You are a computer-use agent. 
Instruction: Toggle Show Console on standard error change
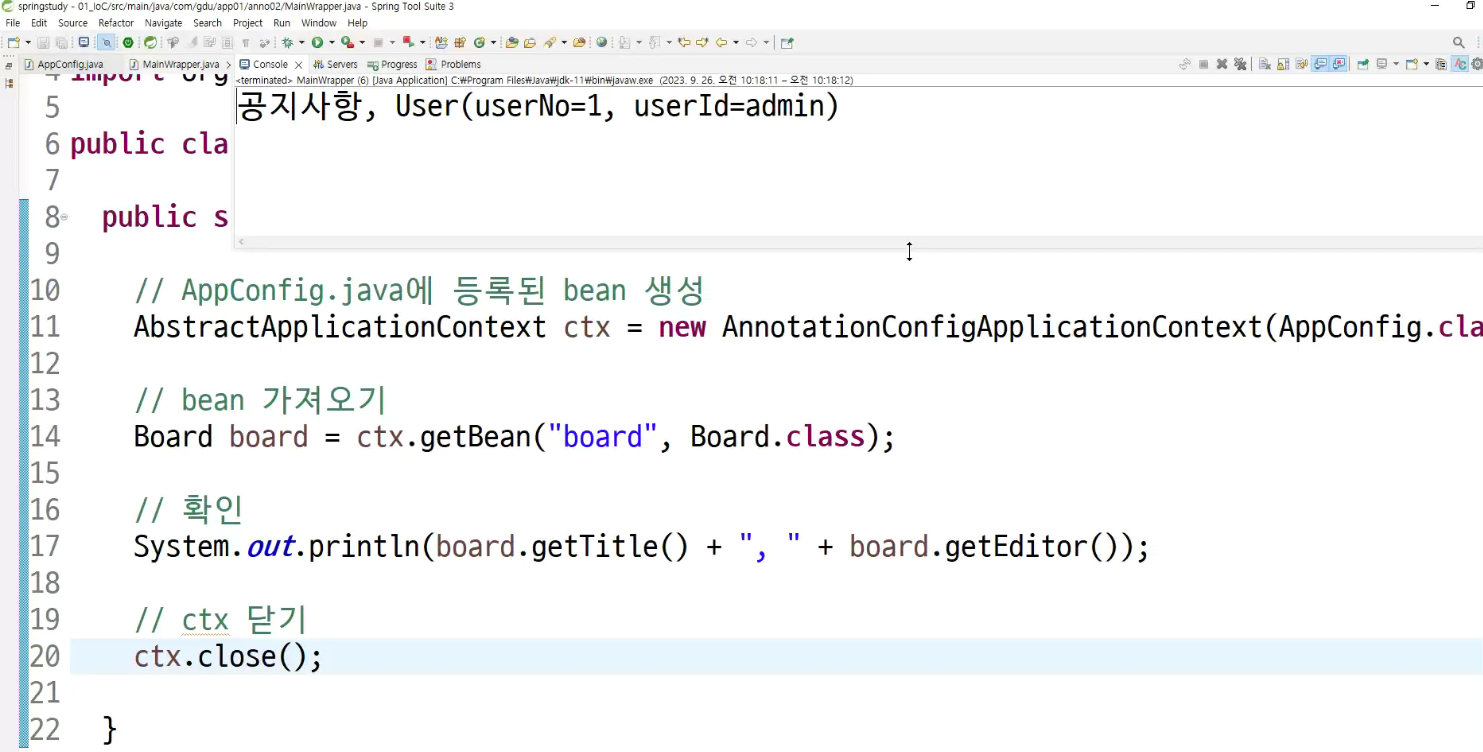pyautogui.click(x=1339, y=64)
